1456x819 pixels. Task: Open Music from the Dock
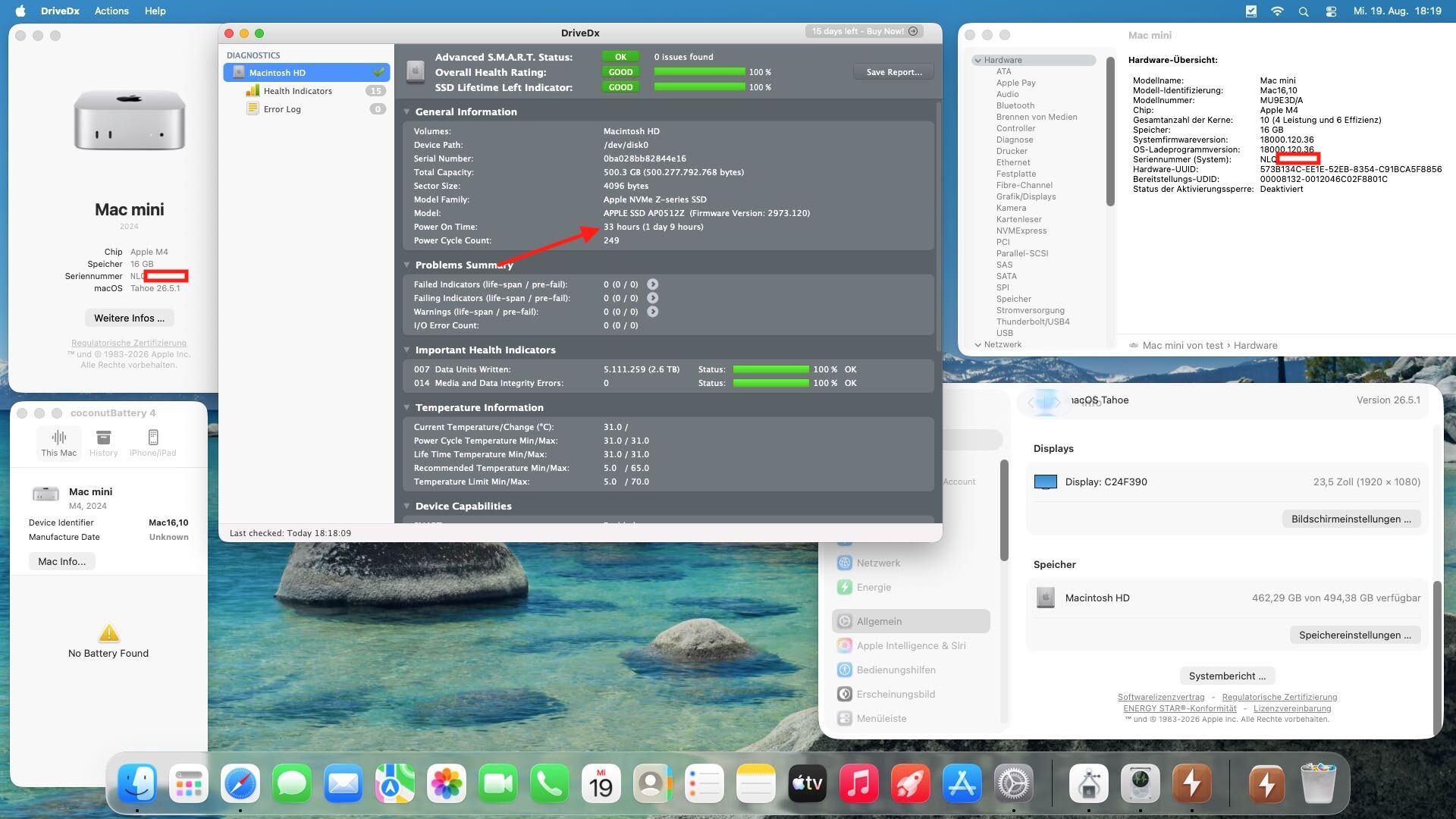(x=859, y=783)
